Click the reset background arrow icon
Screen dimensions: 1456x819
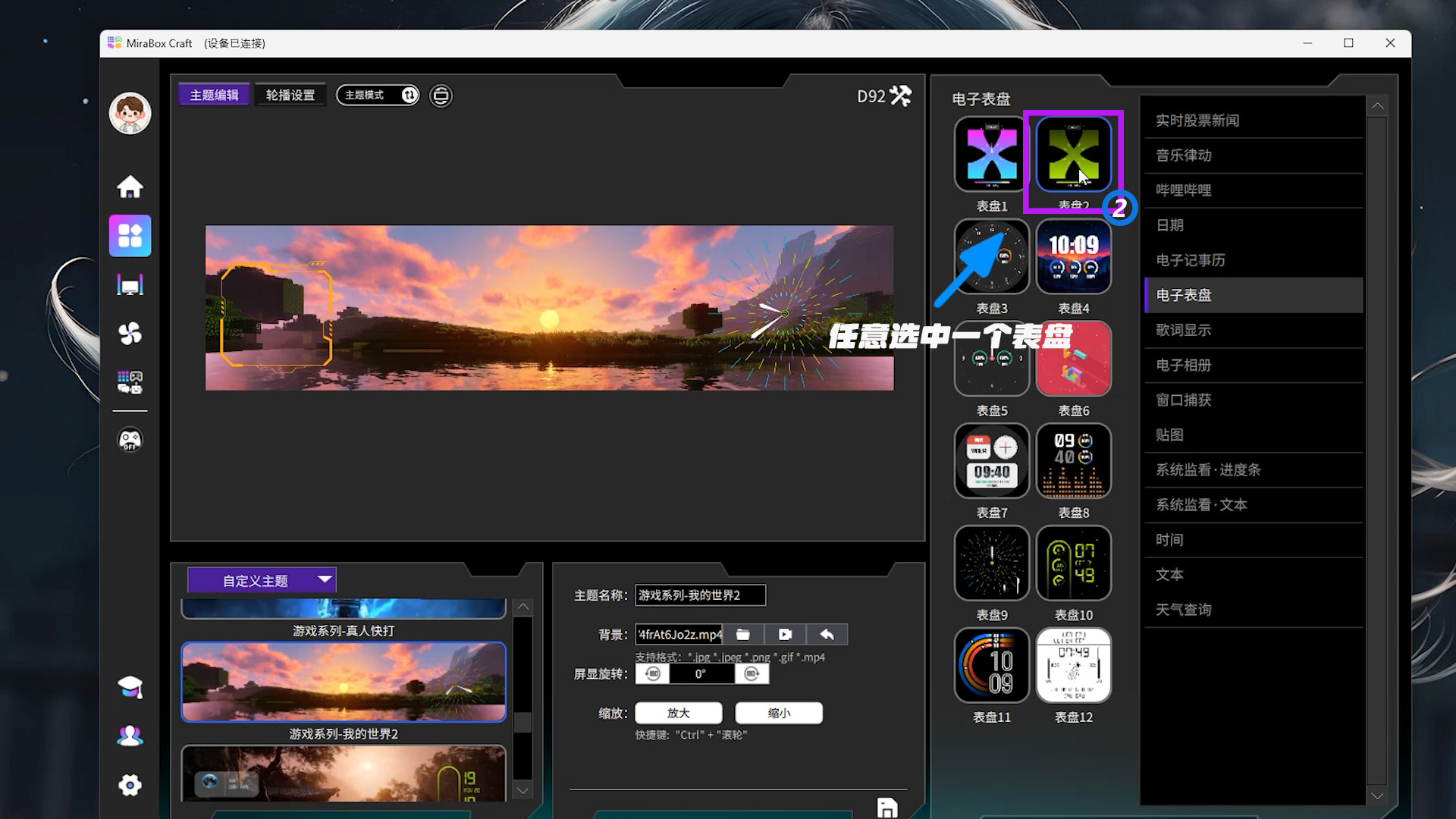827,634
